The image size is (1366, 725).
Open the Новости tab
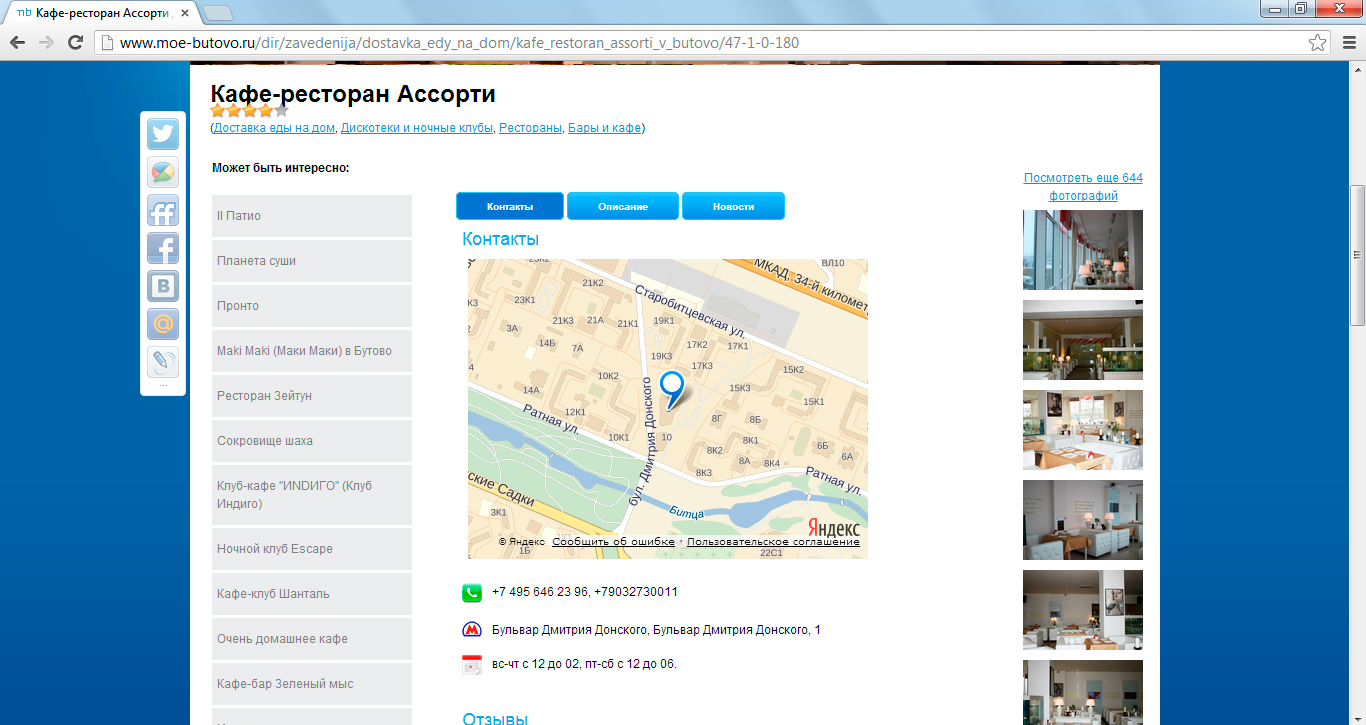tap(733, 206)
